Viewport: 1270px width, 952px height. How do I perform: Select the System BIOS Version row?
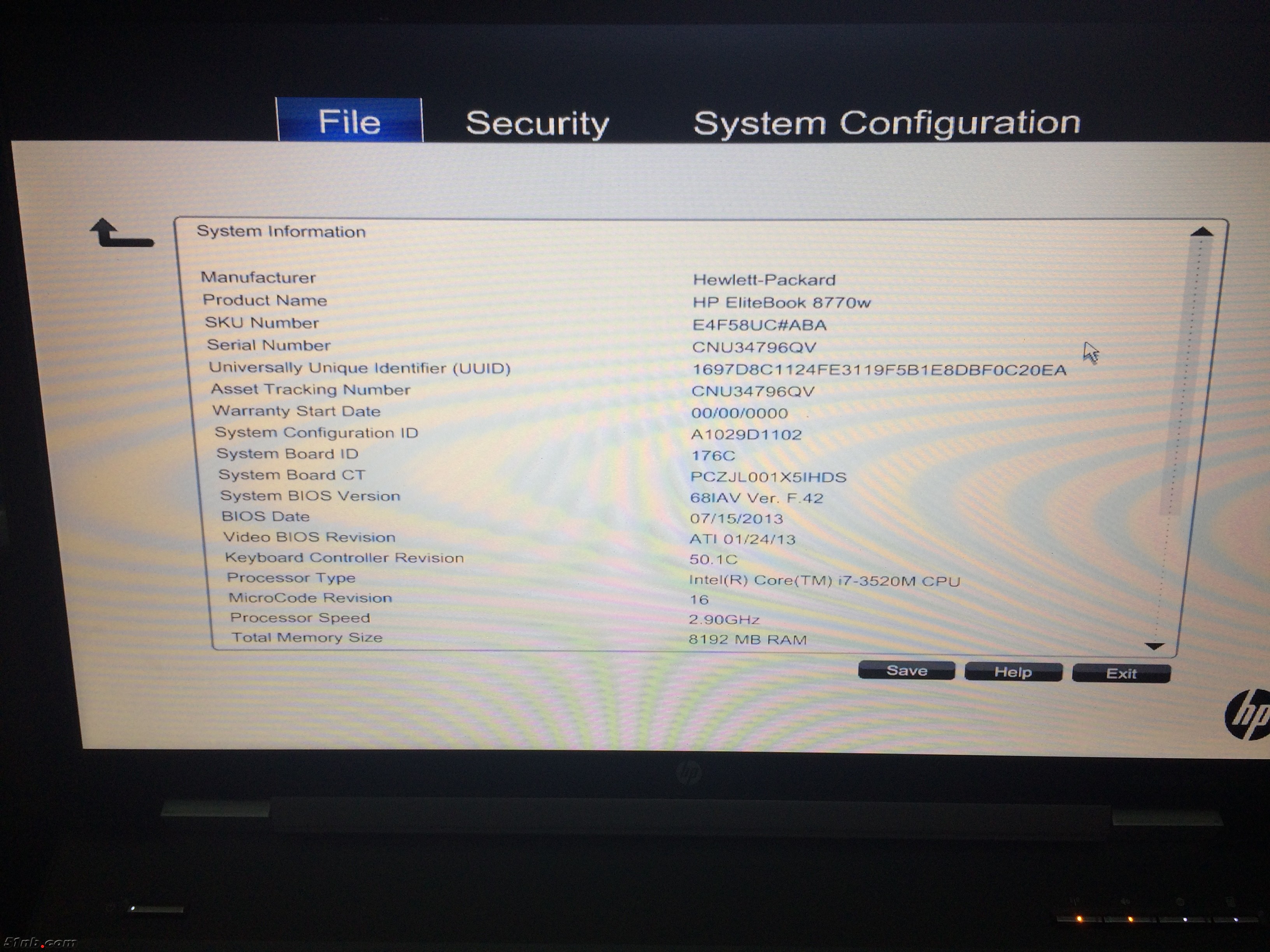click(310, 496)
